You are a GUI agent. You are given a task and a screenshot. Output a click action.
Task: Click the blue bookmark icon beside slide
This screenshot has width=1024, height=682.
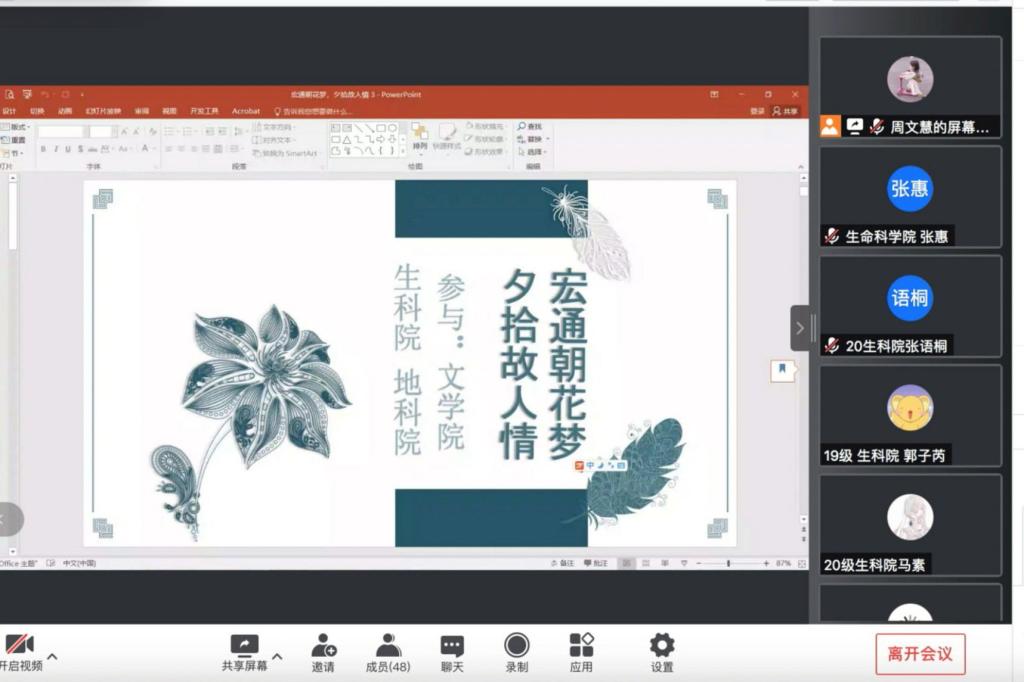click(x=782, y=370)
